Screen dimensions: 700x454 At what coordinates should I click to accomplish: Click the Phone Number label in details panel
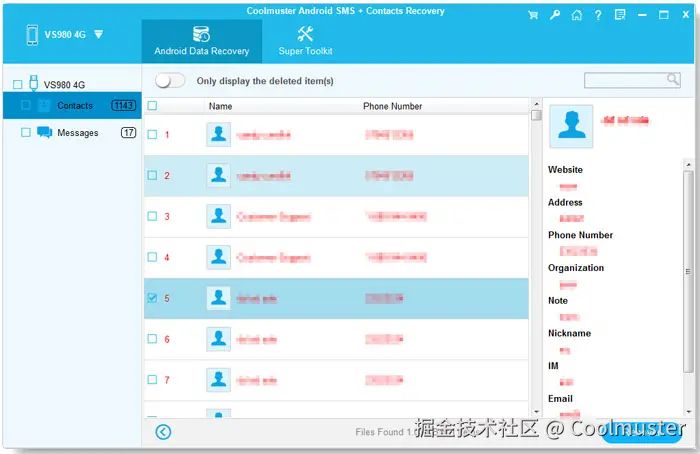click(580, 235)
